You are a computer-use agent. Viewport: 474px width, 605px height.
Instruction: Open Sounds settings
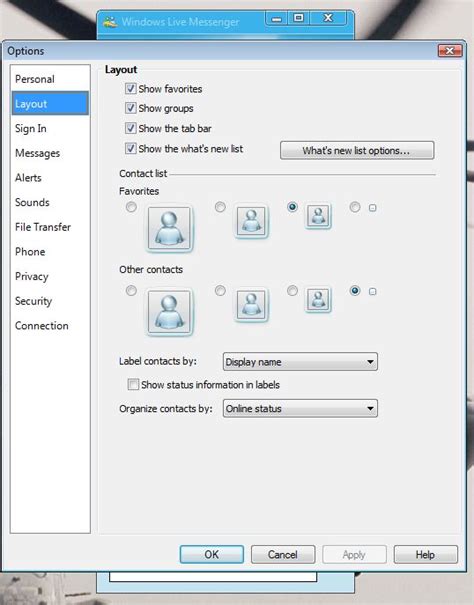point(50,203)
